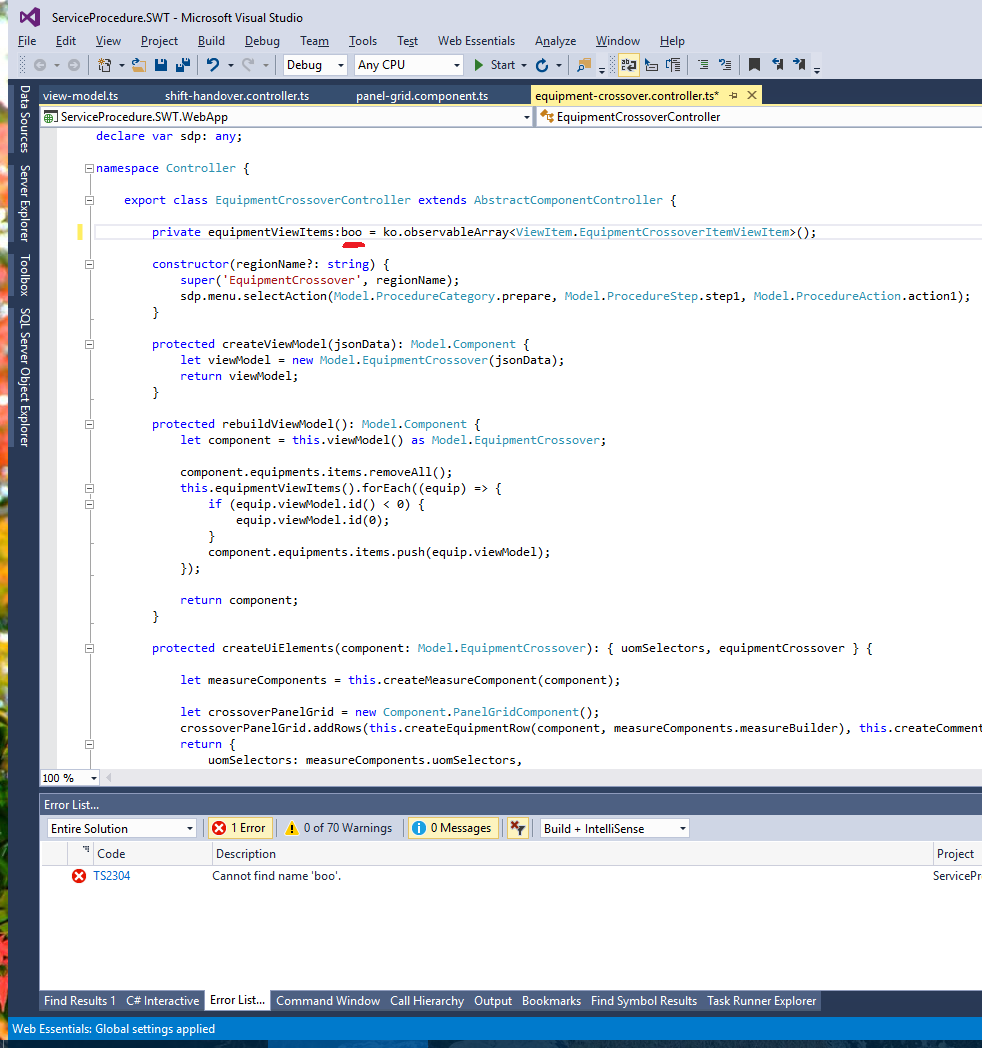Comment out selected lines icon
Viewport: 982px width, 1048px height.
click(703, 65)
